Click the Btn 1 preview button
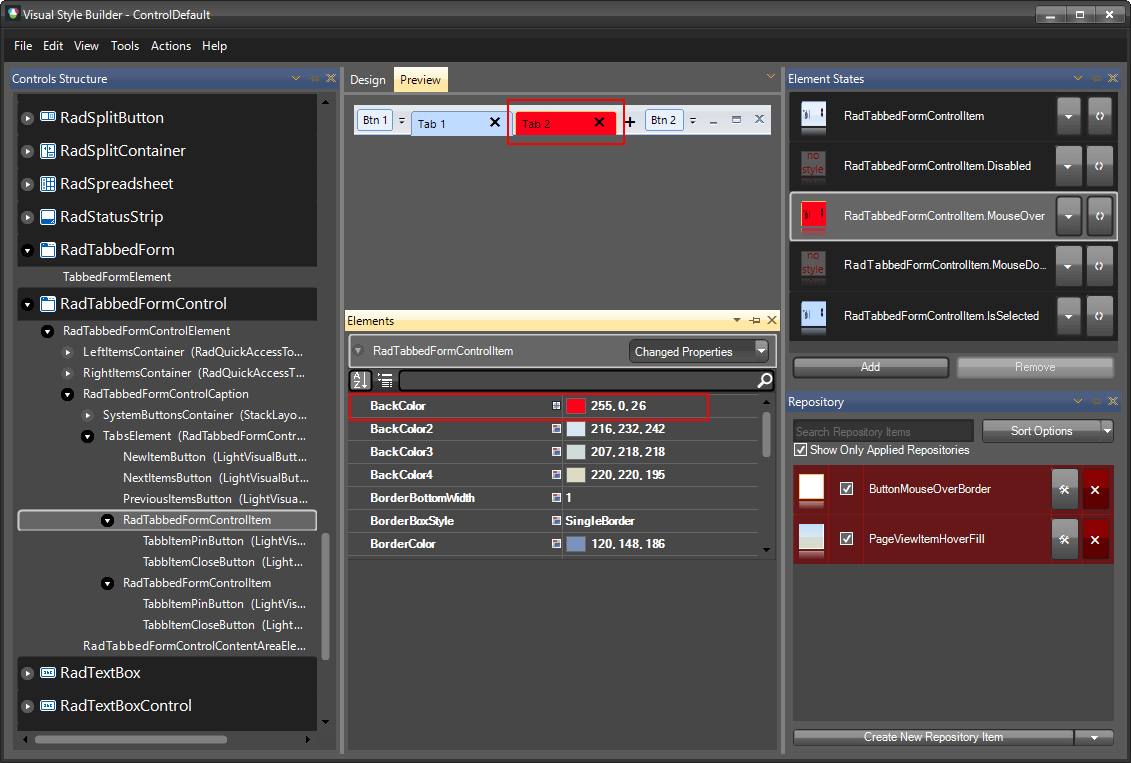Viewport: 1131px width, 763px height. [x=375, y=120]
